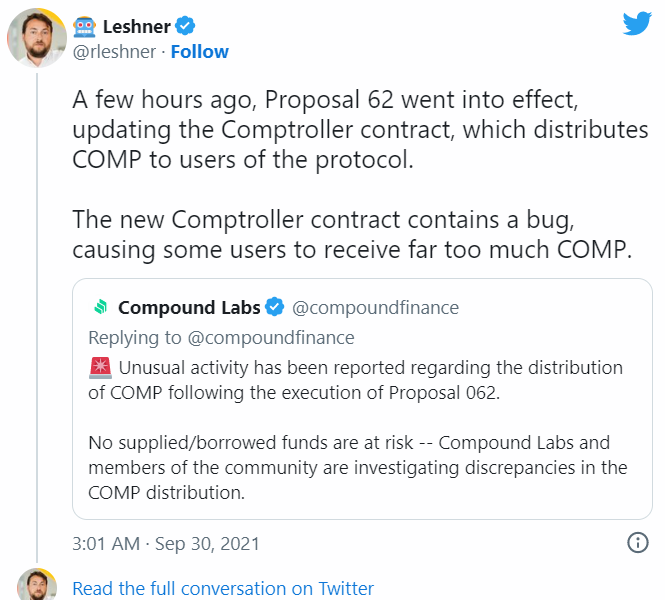The image size is (665, 600).
Task: Click the paragraph about the Comptroller bug
Action: [354, 233]
